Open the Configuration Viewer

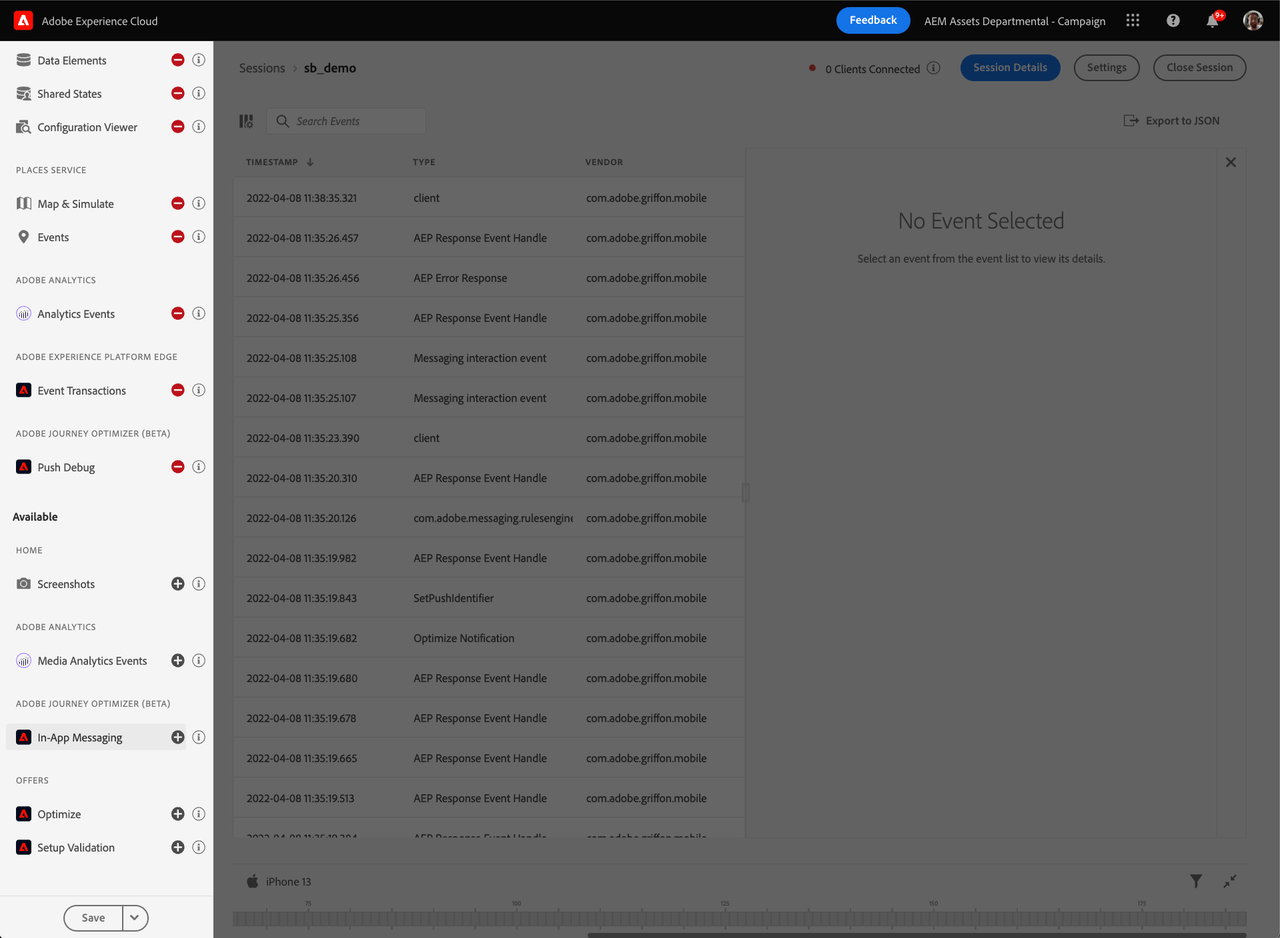click(87, 127)
